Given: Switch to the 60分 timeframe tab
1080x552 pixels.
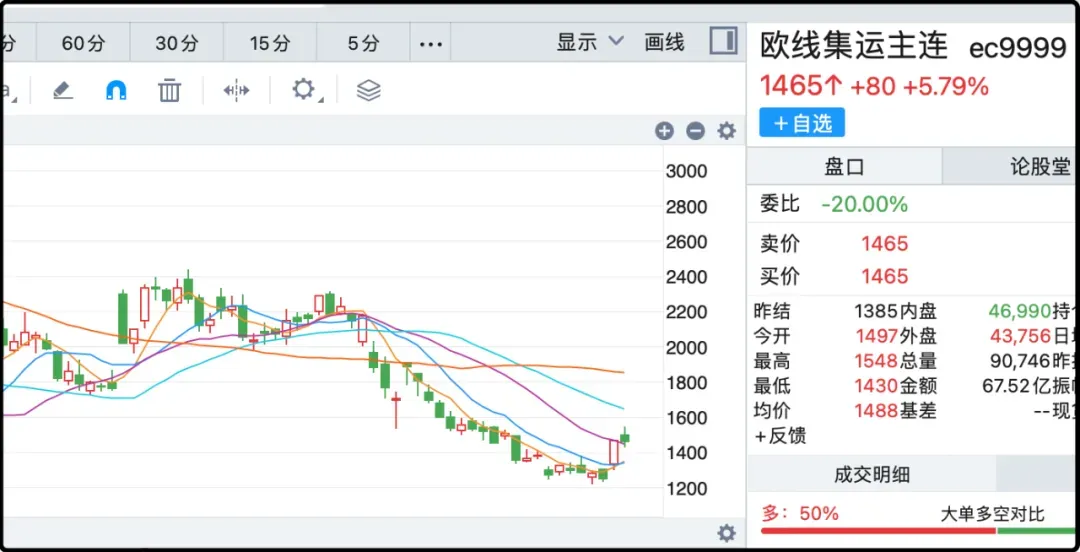Looking at the screenshot, I should pos(83,43).
